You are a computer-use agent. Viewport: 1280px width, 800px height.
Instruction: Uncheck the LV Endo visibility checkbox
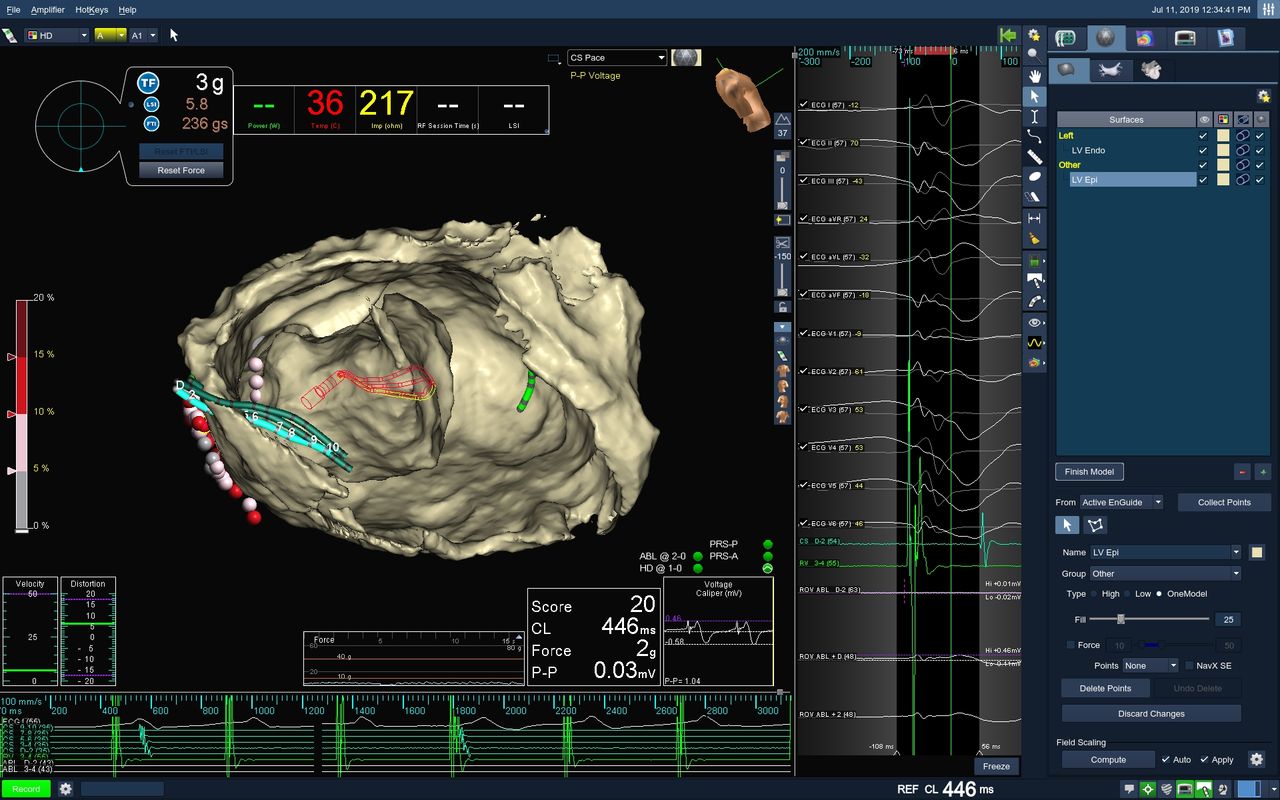click(1203, 150)
